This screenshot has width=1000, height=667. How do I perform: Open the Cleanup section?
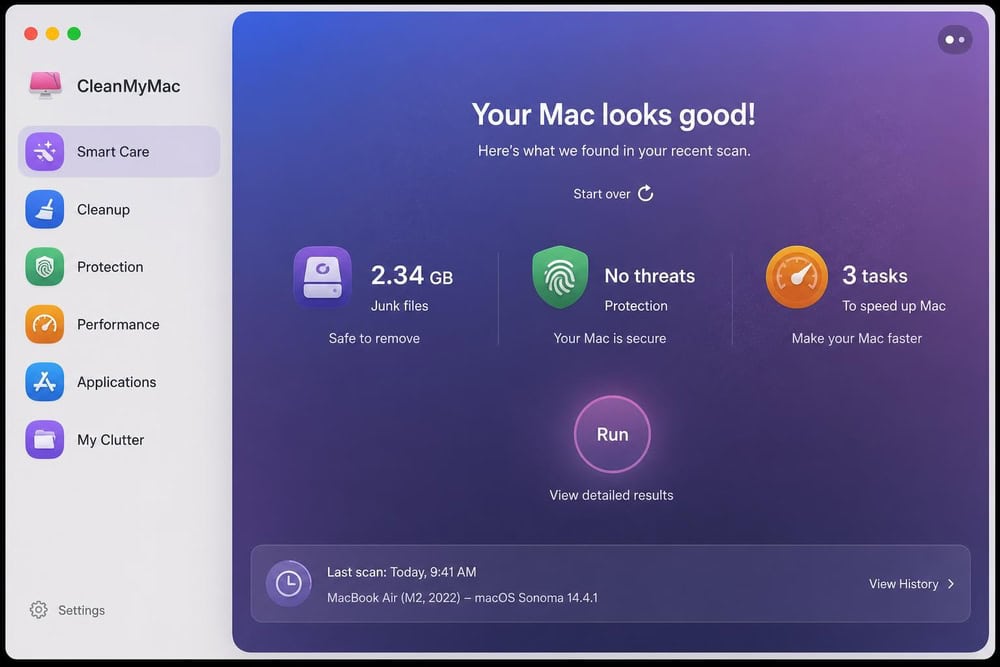119,209
